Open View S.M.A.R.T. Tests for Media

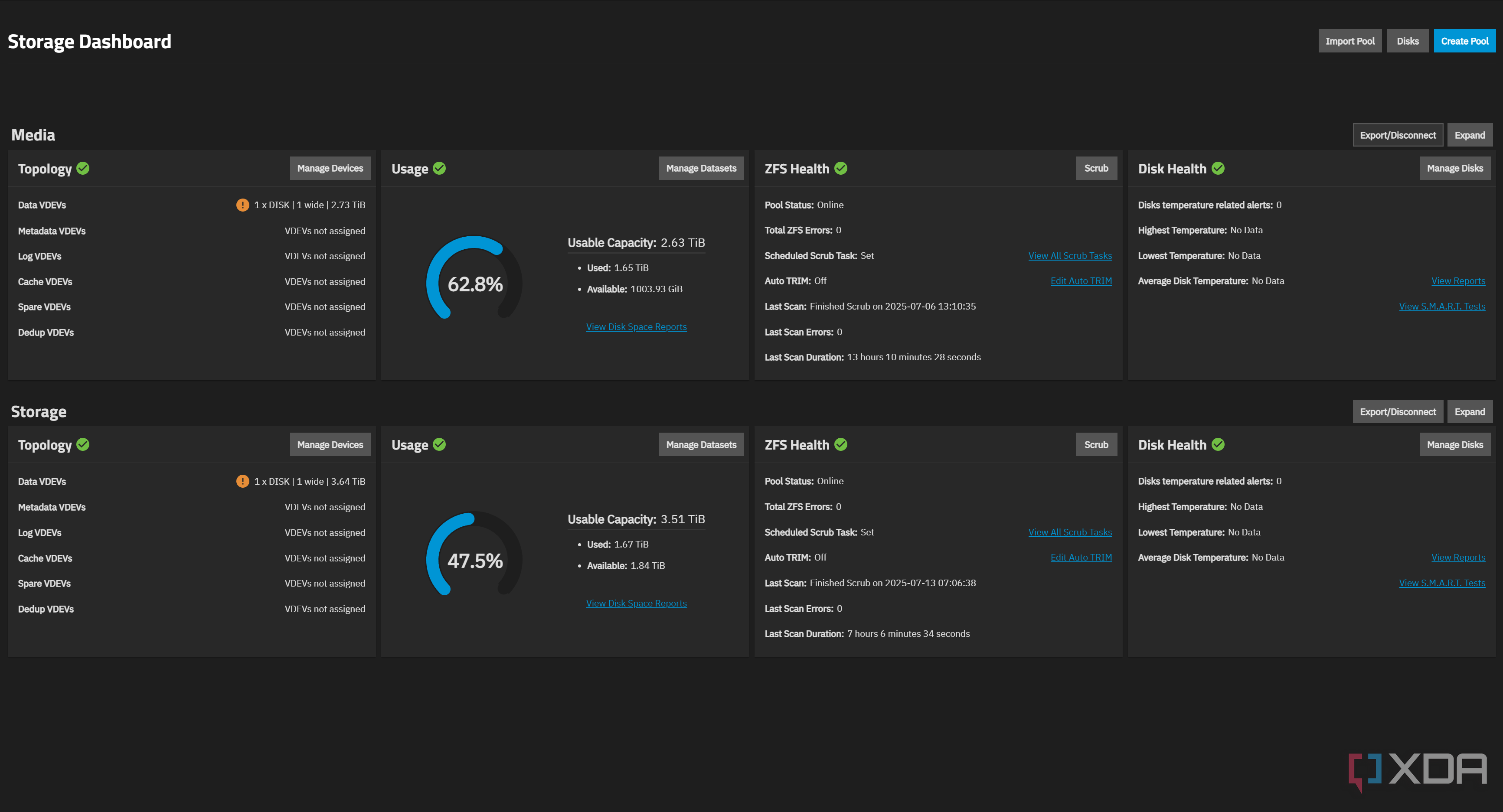pyautogui.click(x=1442, y=306)
